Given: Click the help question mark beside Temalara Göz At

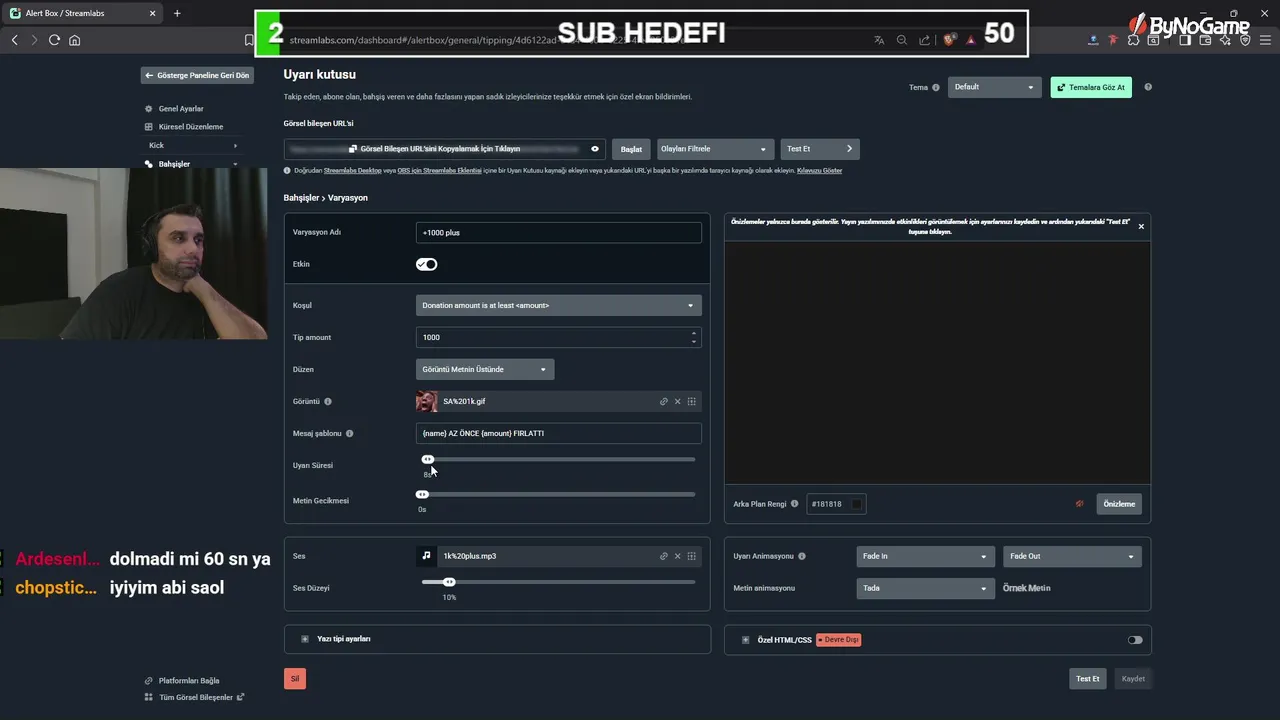Looking at the screenshot, I should (x=1148, y=87).
